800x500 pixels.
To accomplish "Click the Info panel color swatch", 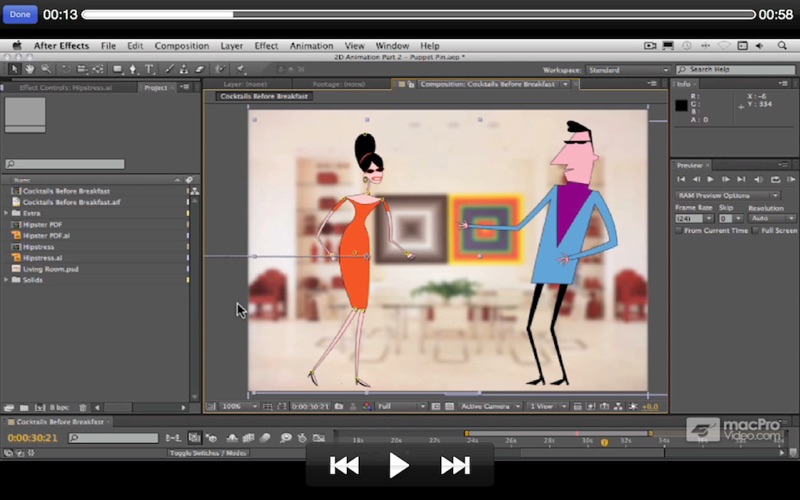I will click(x=681, y=106).
